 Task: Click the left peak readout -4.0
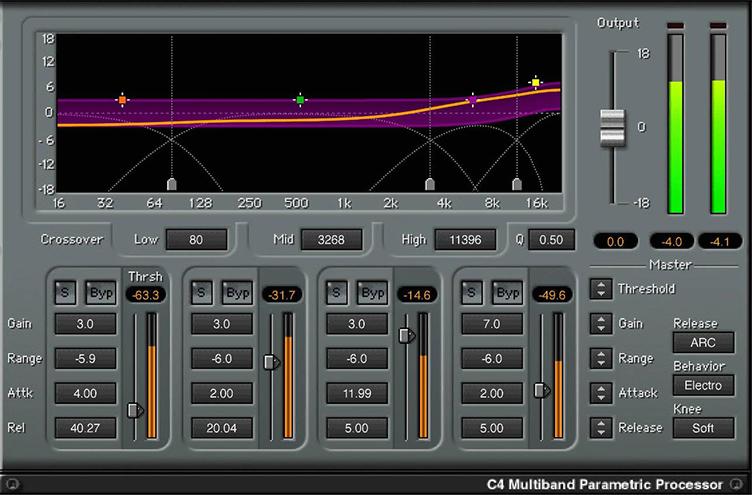(671, 241)
